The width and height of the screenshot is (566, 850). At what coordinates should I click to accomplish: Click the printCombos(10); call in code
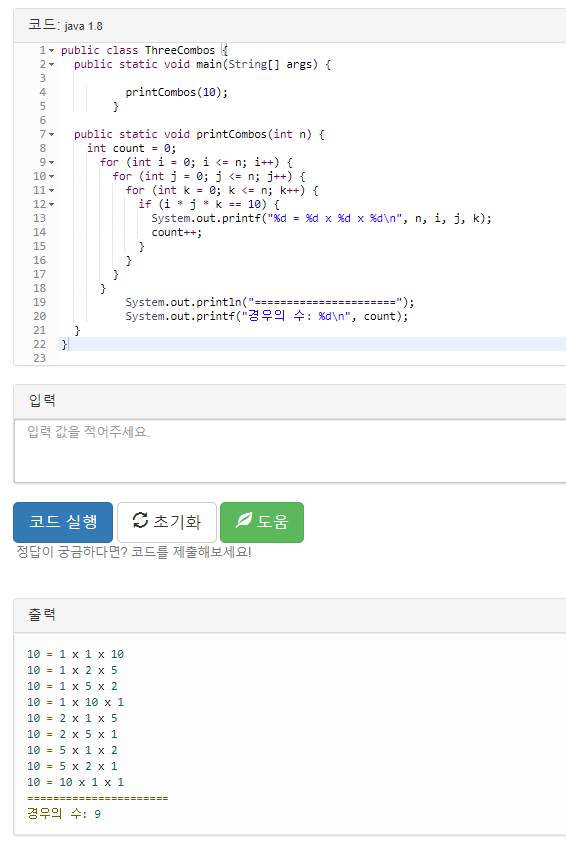point(177,92)
